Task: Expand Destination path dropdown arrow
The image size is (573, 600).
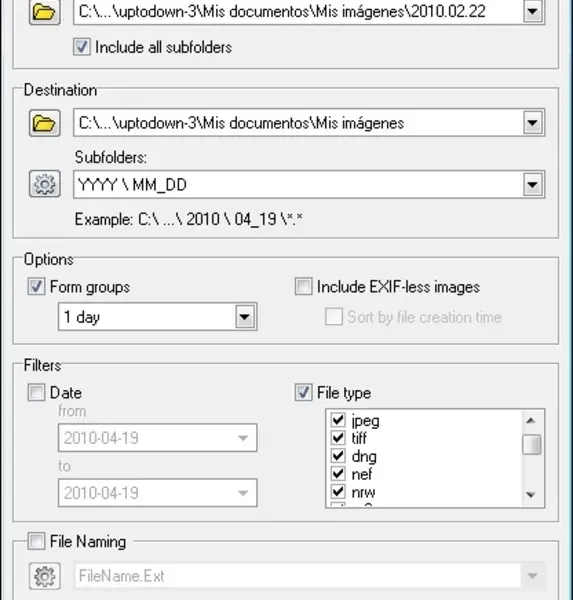Action: pos(532,123)
